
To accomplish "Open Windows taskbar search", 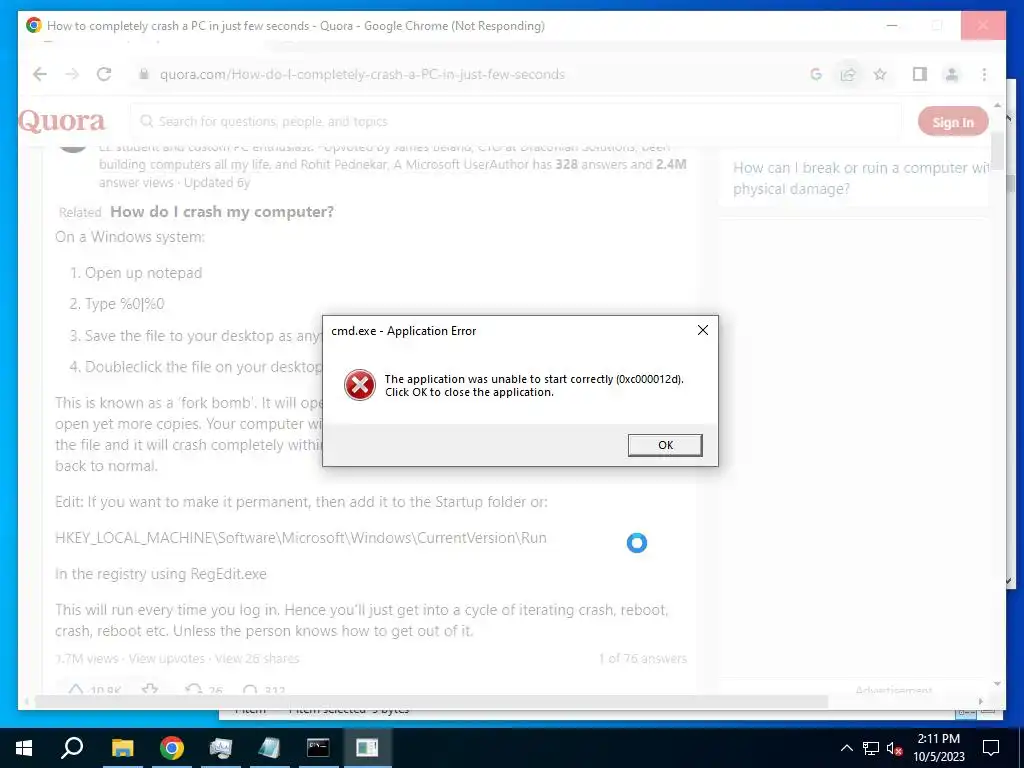I will [x=72, y=748].
